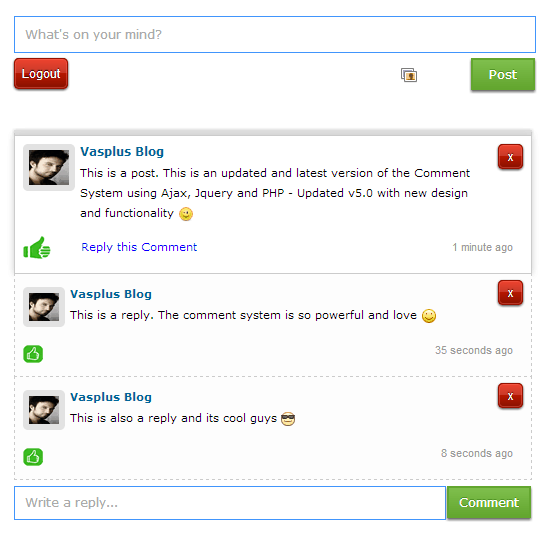550x536 pixels.
Task: Focus the 'Write a reply...' field
Action: coord(230,503)
